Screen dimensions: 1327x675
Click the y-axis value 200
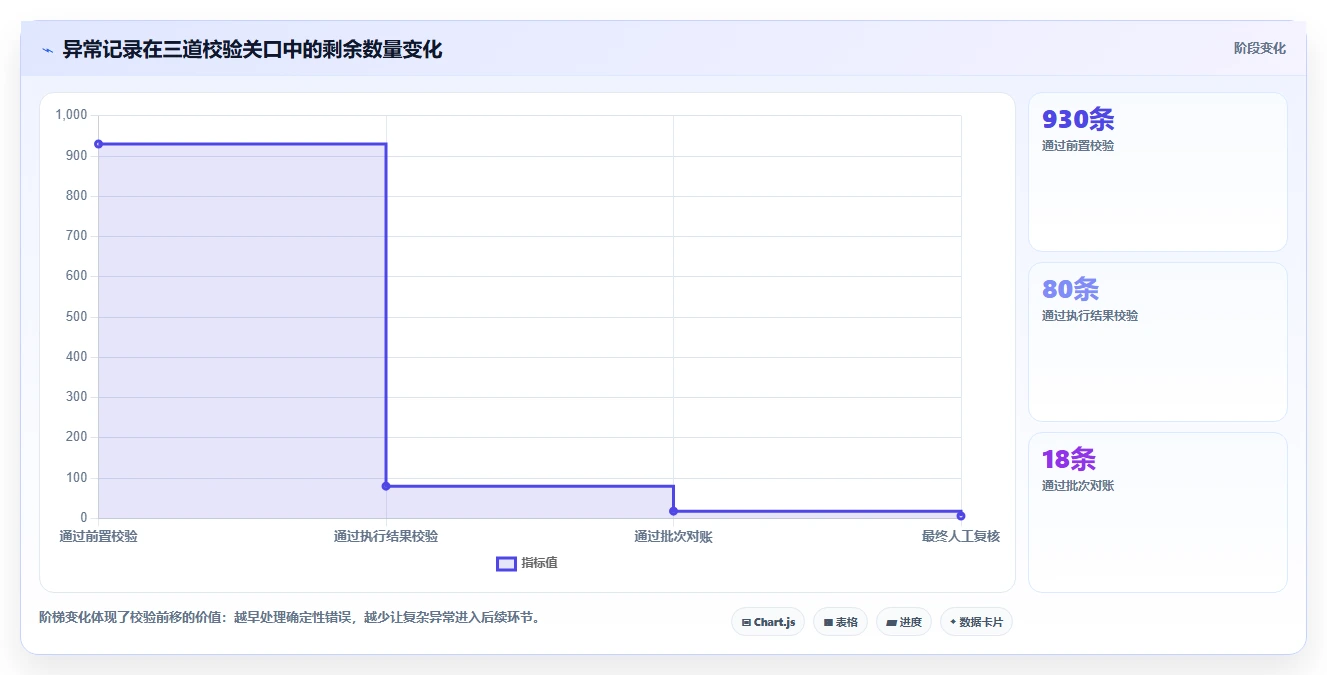pyautogui.click(x=77, y=437)
